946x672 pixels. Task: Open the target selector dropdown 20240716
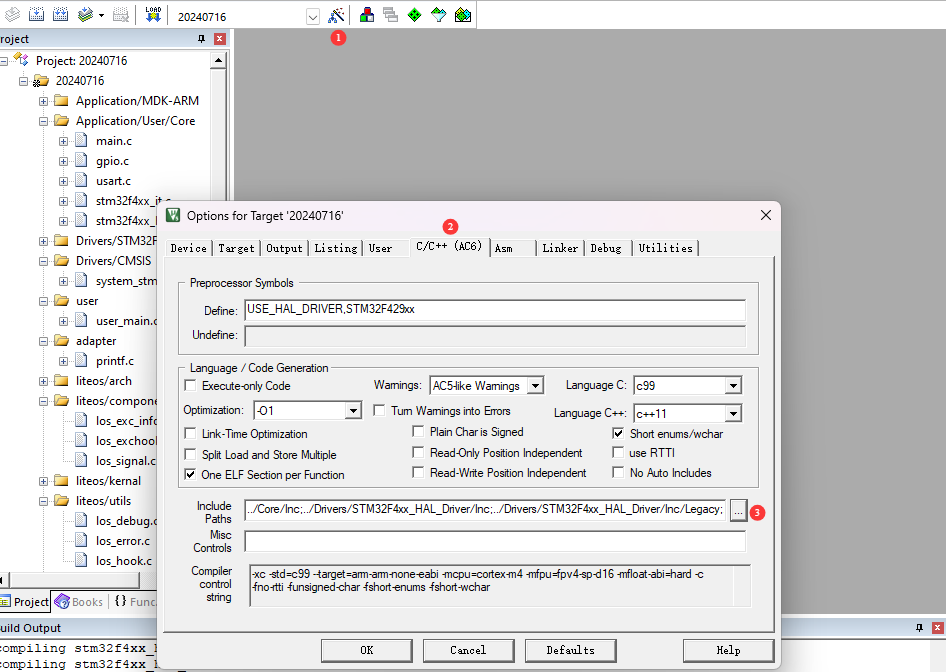tap(313, 17)
